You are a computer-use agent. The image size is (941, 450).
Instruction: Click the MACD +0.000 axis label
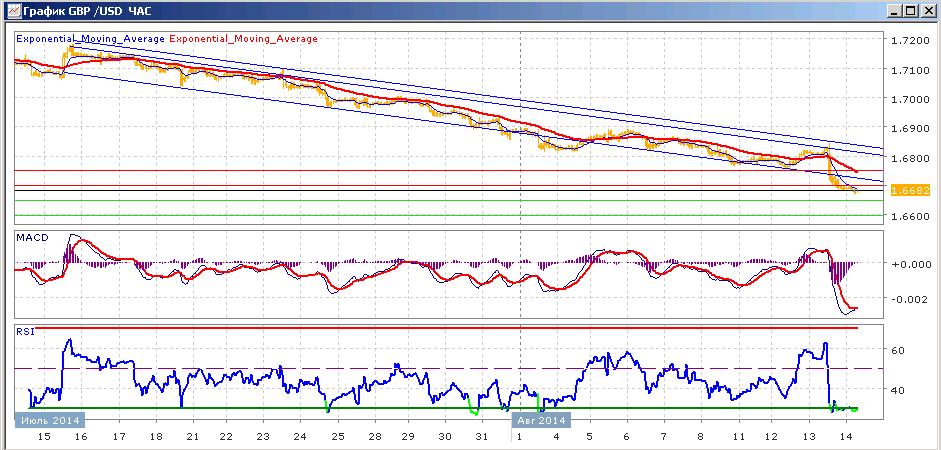click(x=910, y=264)
